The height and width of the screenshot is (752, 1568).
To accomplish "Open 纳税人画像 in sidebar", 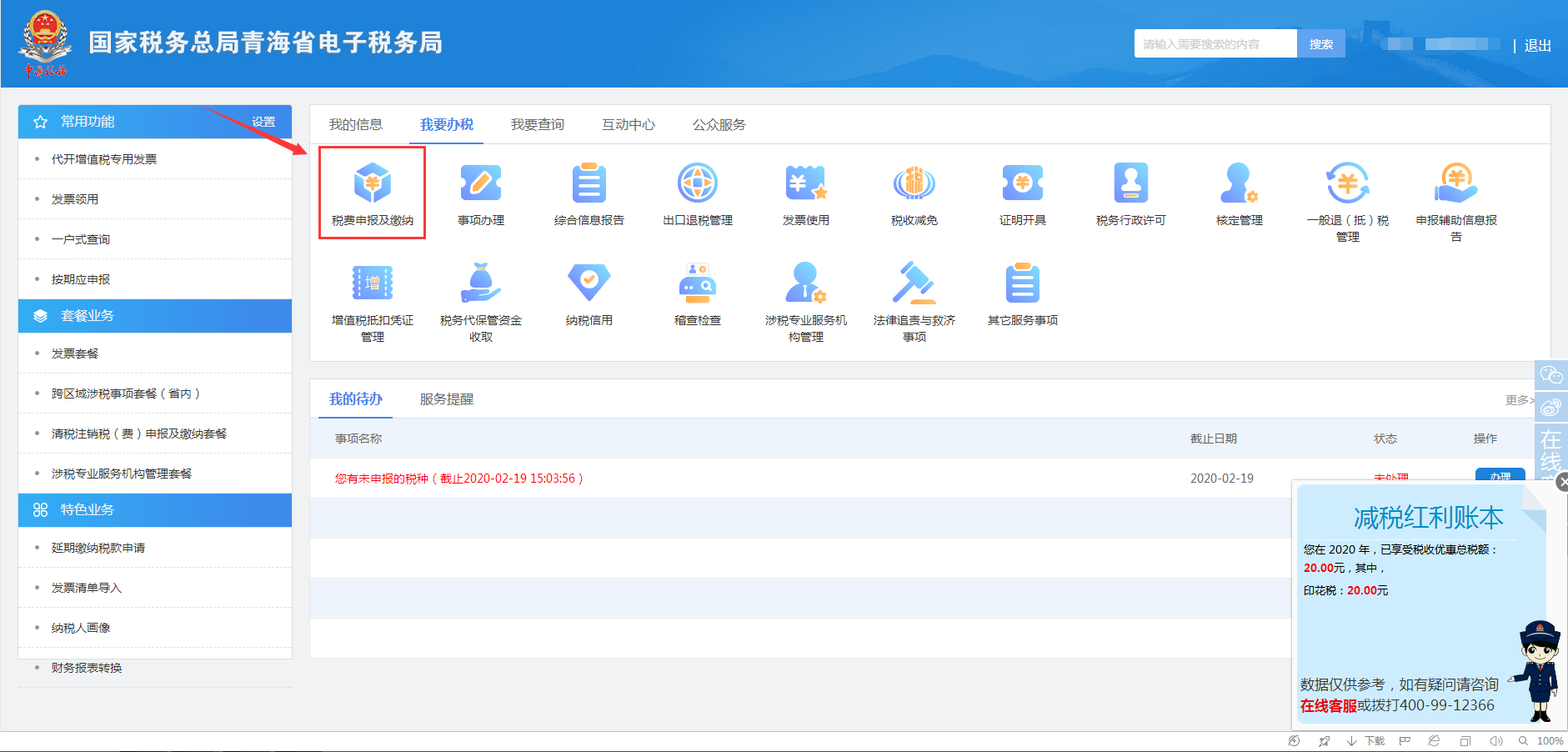I will click(81, 628).
